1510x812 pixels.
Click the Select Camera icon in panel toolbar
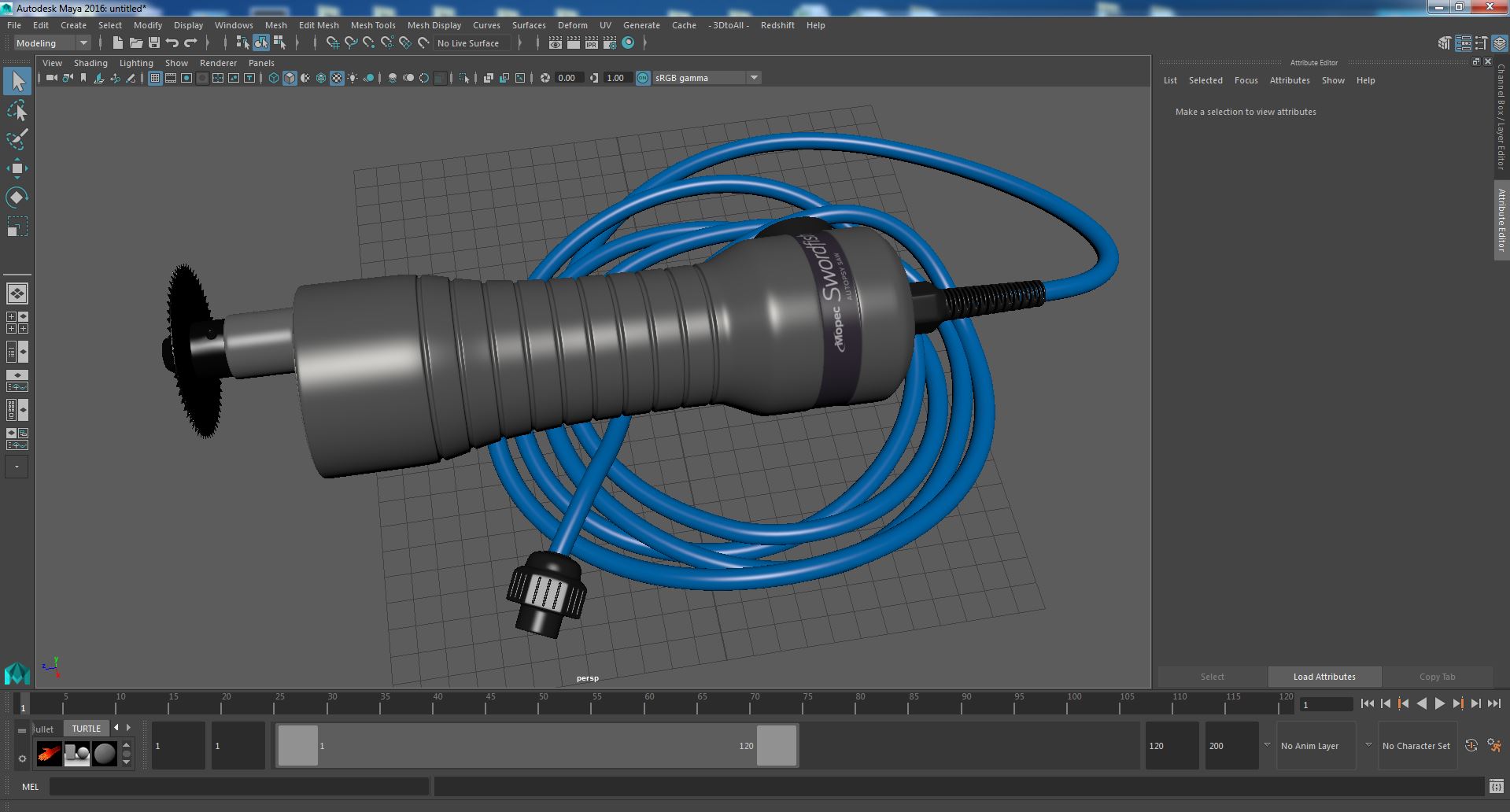click(52, 78)
